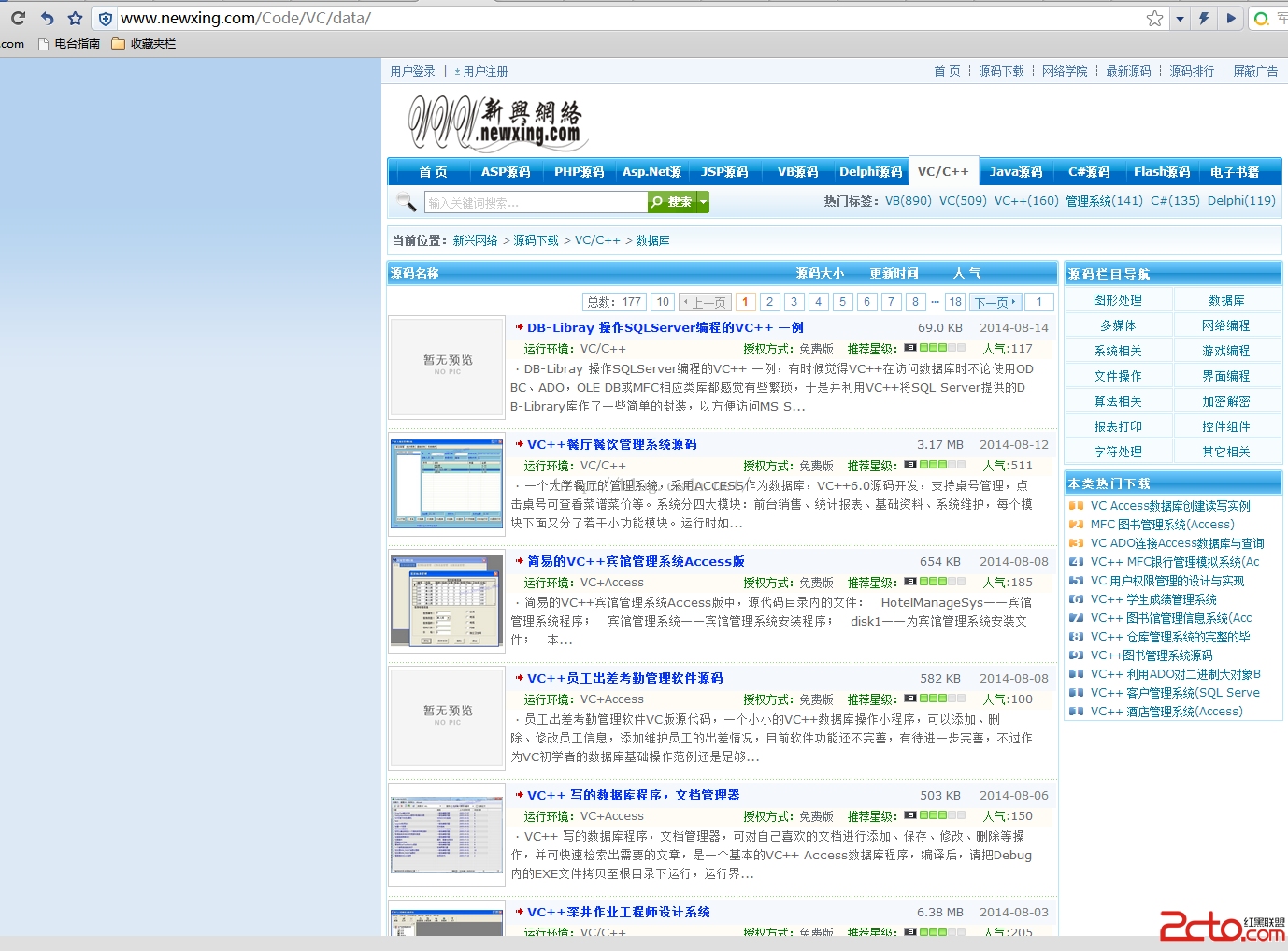Go to the 首页 navigation tab
This screenshot has height=951, width=1288.
coord(433,172)
